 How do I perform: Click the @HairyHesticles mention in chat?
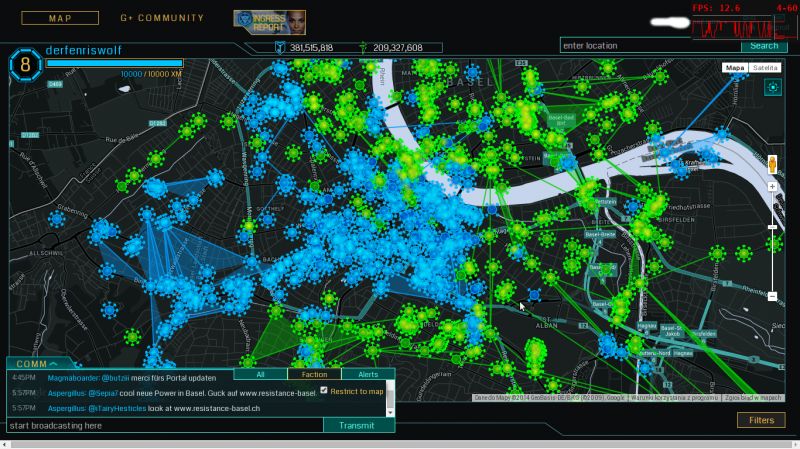pos(117,409)
